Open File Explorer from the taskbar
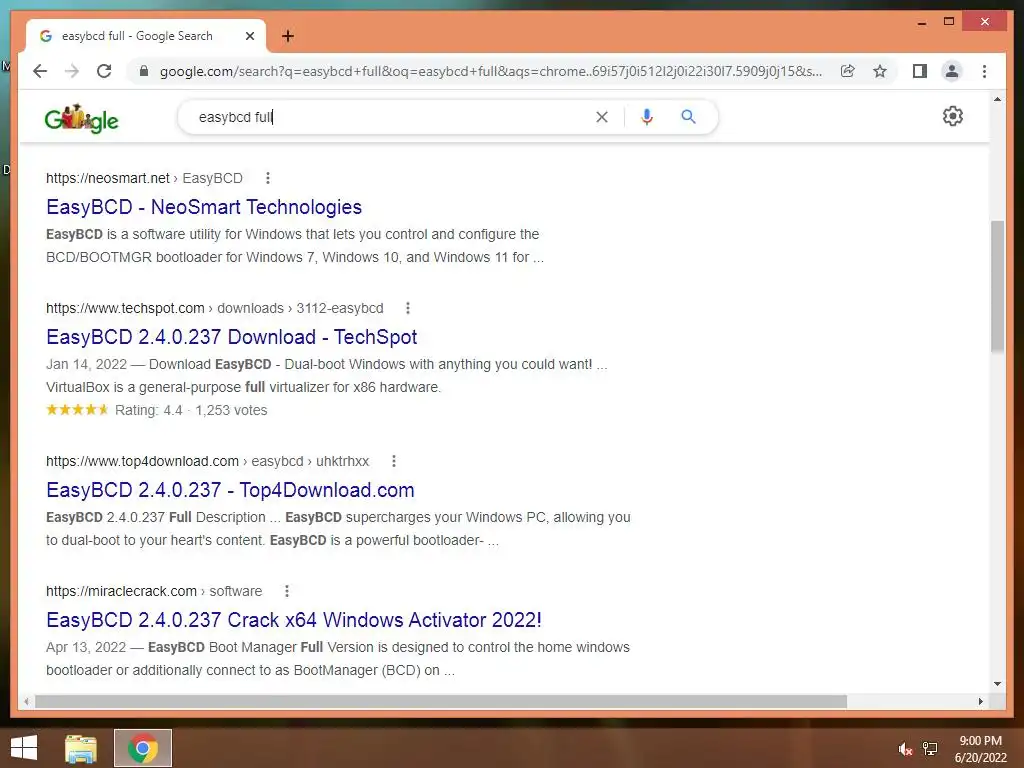The image size is (1024, 768). [81, 748]
